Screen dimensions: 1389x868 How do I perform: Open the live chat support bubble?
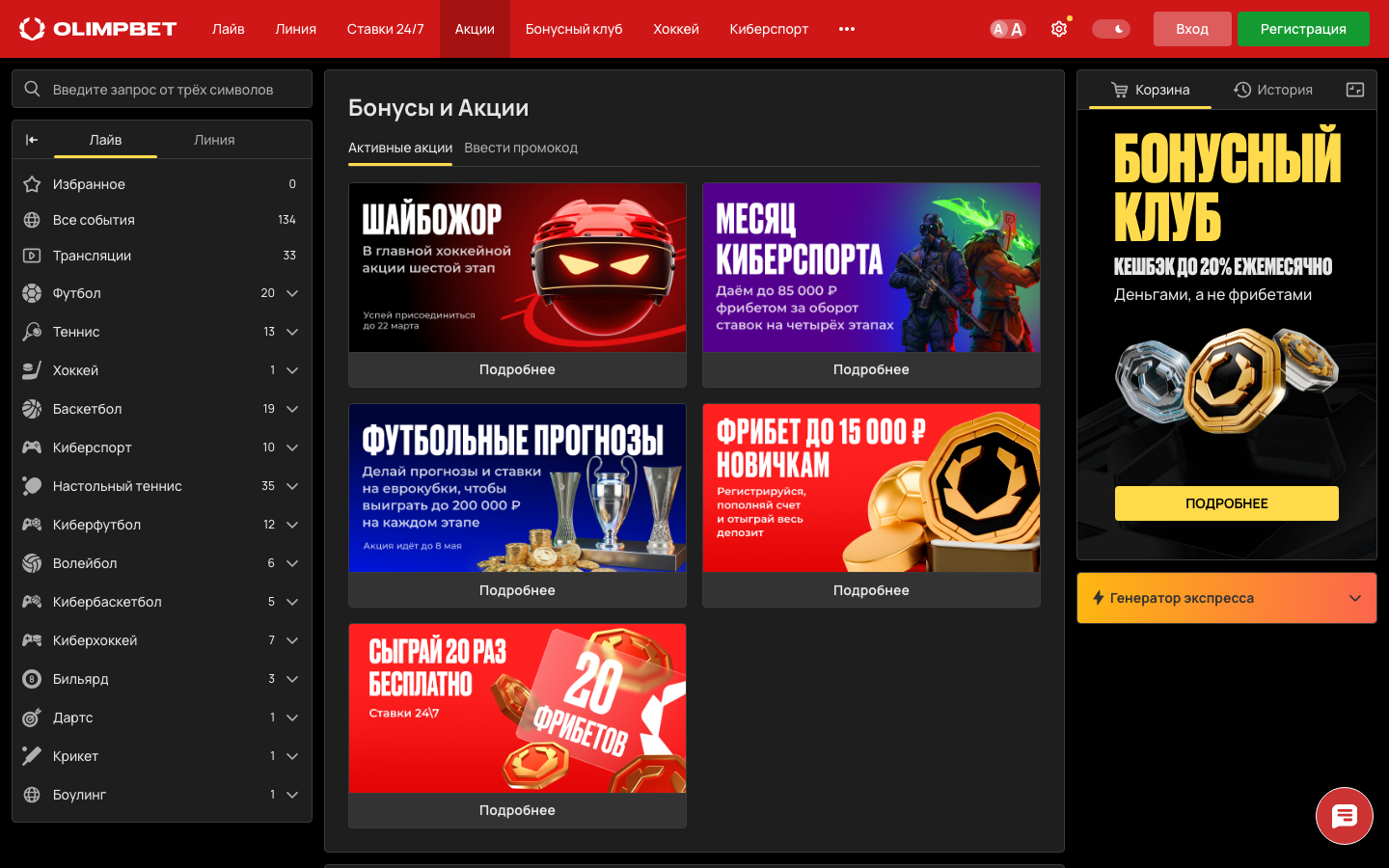click(x=1344, y=816)
